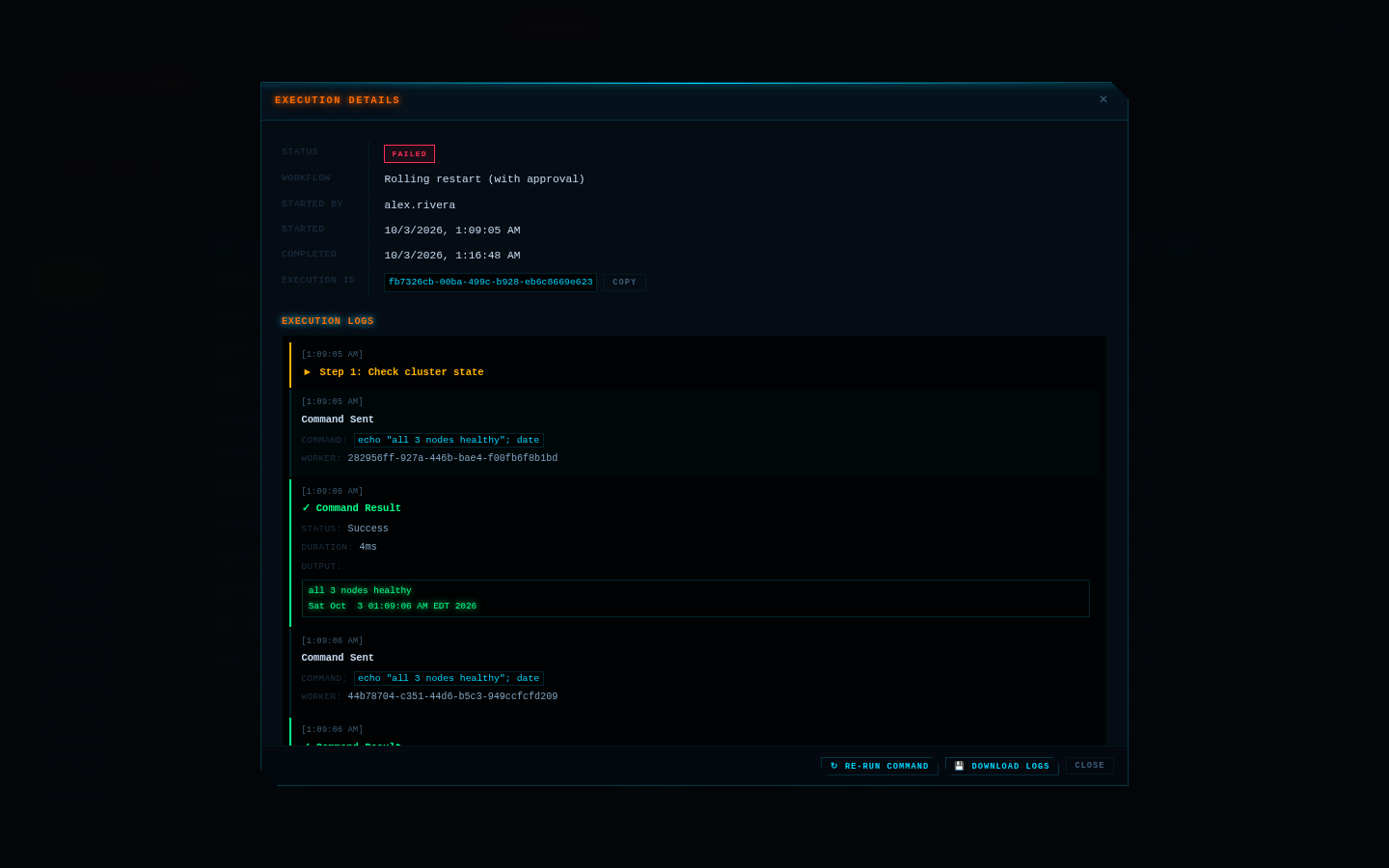Click the Step 1 Check cluster state heading
Image resolution: width=1389 pixels, height=868 pixels.
tap(401, 372)
